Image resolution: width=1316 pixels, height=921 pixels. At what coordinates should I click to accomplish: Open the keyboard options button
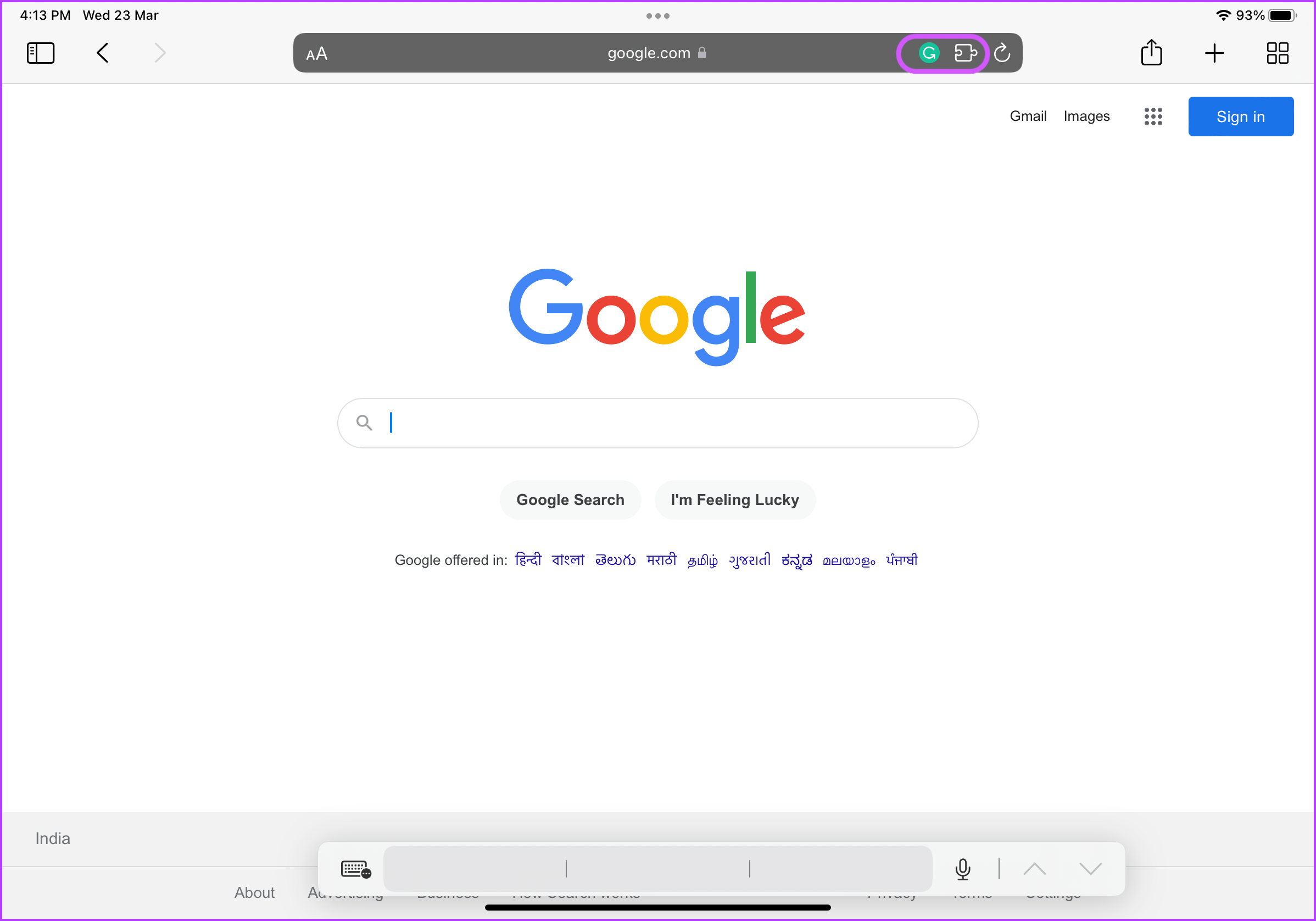(356, 869)
